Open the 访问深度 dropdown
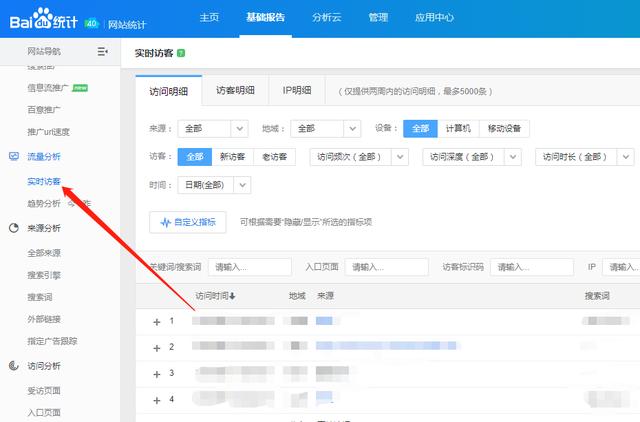This screenshot has width=640, height=422. 471,157
